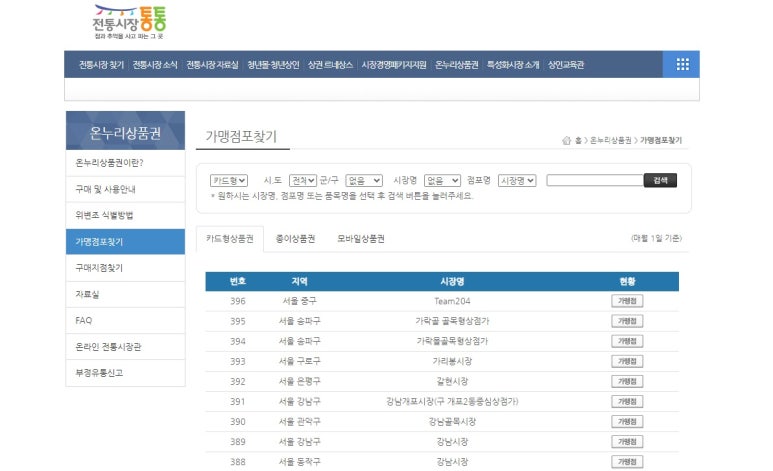Image resolution: width=773 pixels, height=471 pixels.
Task: Select sidebar item 가맹점포찾기
Action: click(125, 242)
